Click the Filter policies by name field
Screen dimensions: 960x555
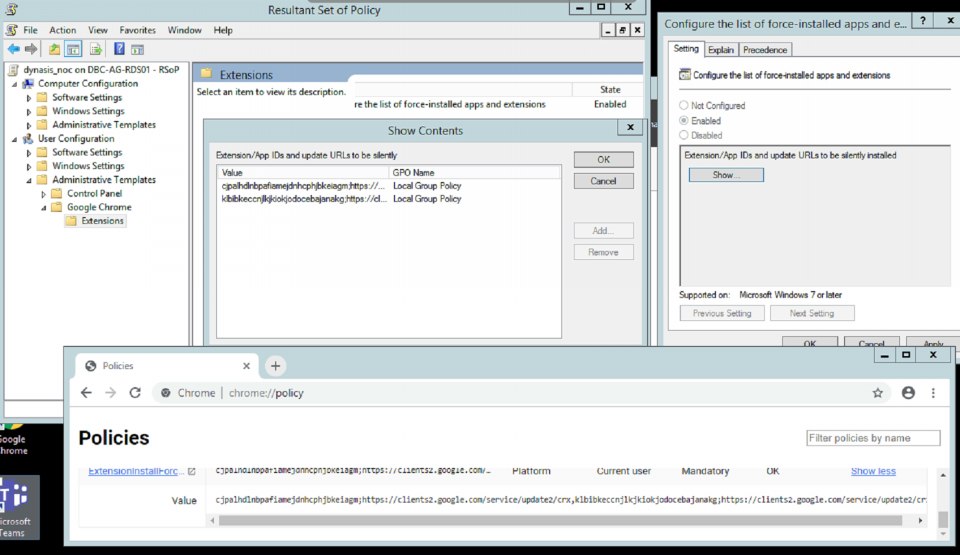[x=873, y=438]
